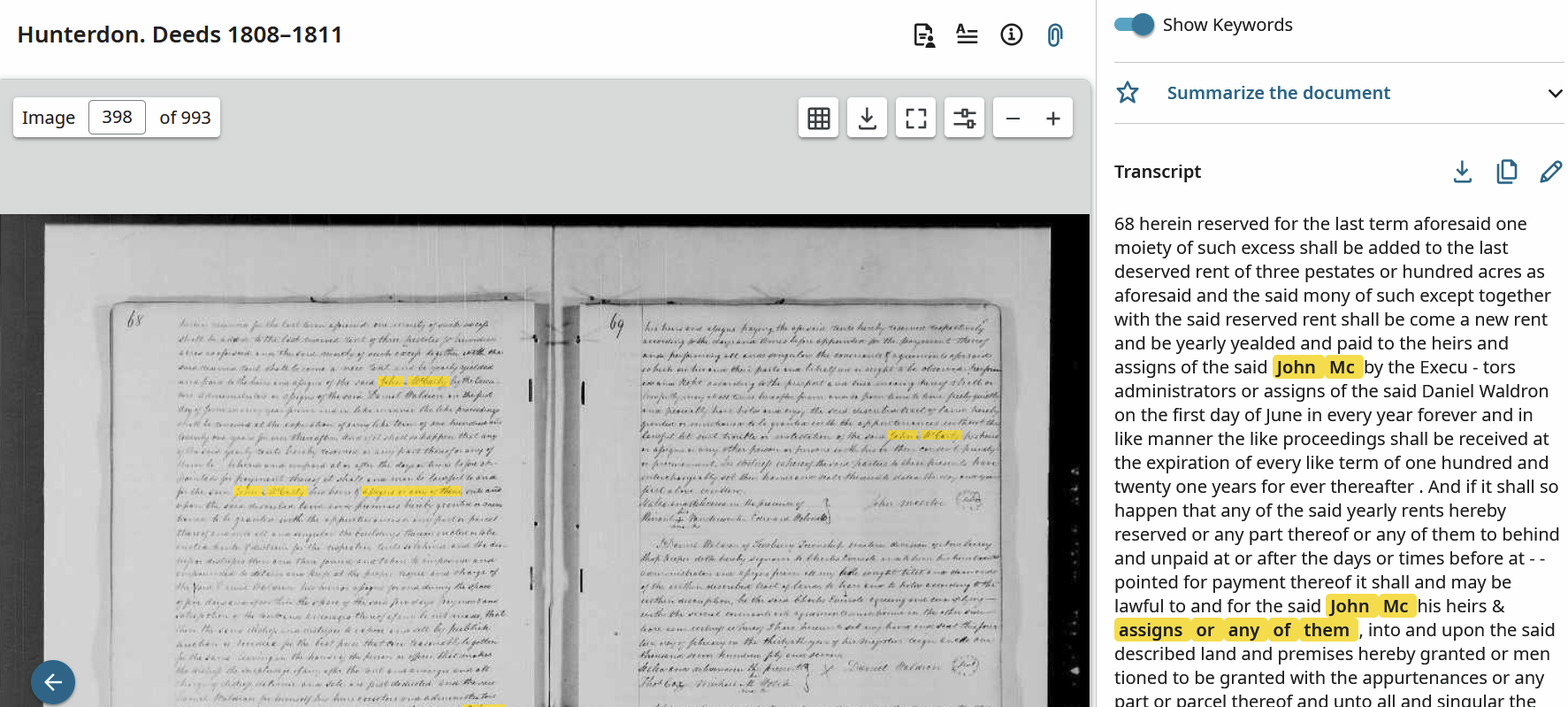1568x707 pixels.
Task: Download the transcript
Action: pyautogui.click(x=1463, y=172)
